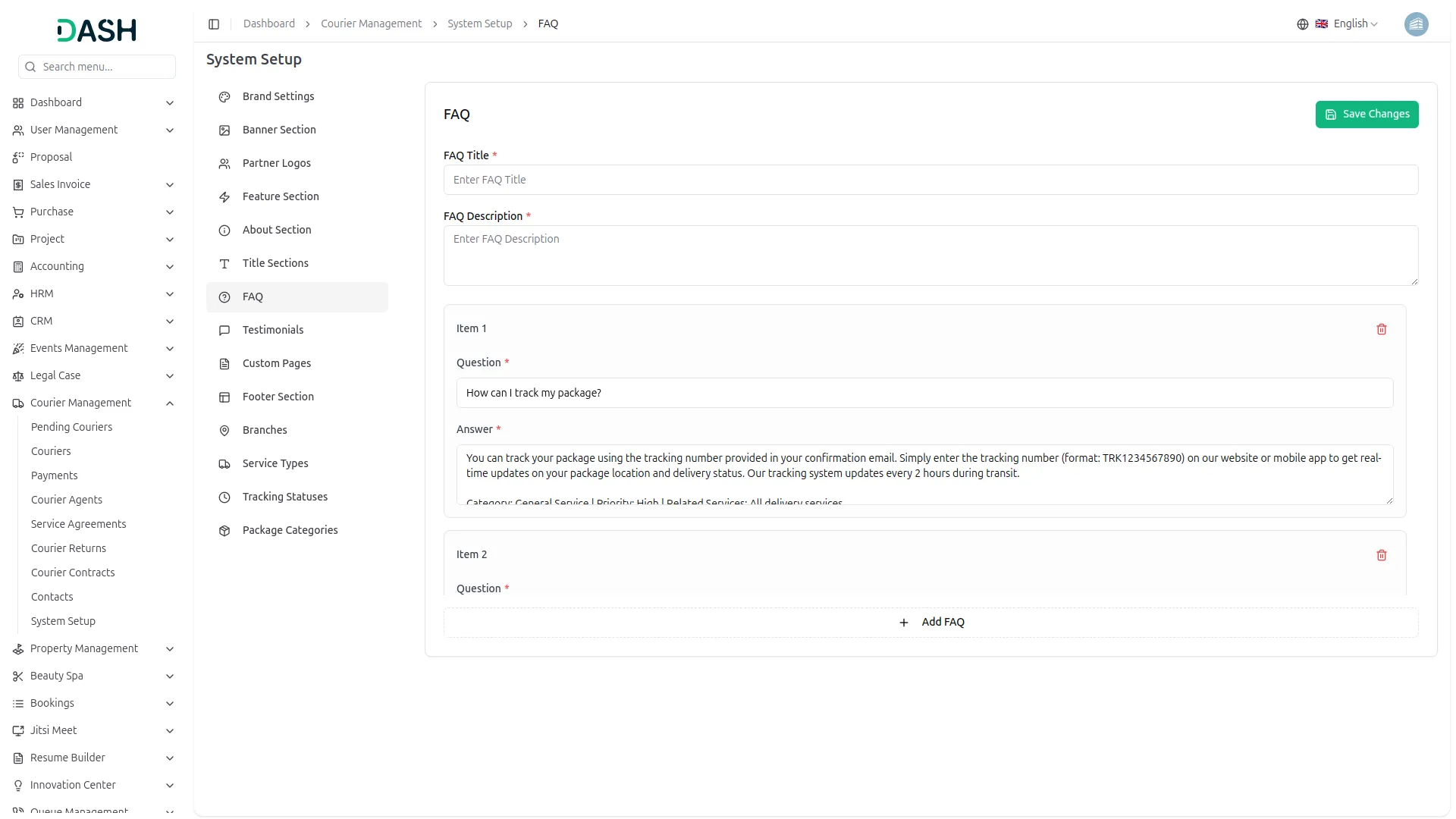Delete FAQ Item 1 with trash icon
Screen dimensions: 1456x819
point(1381,329)
